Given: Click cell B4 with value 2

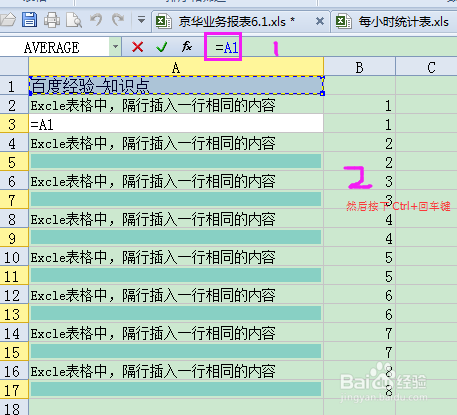Looking at the screenshot, I should (359, 143).
